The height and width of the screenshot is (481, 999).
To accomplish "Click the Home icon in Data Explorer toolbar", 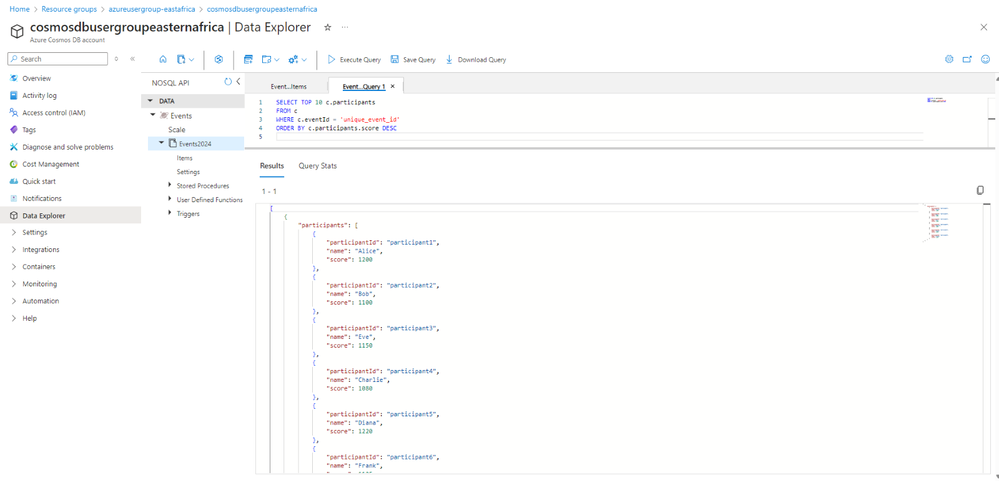I will [162, 59].
